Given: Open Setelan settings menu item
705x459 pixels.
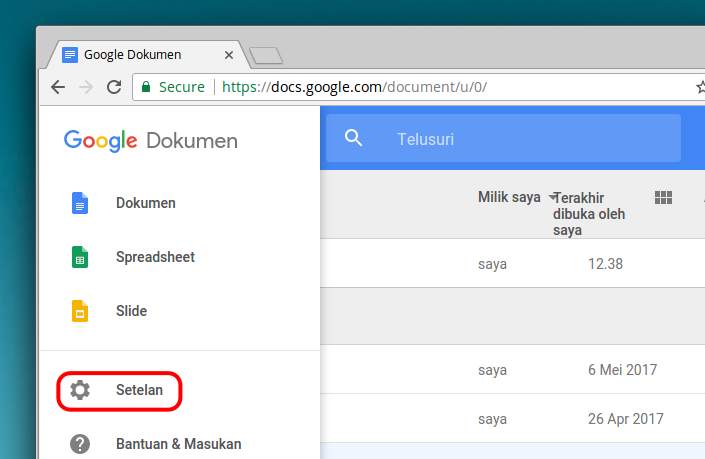Looking at the screenshot, I should click(x=180, y=390).
